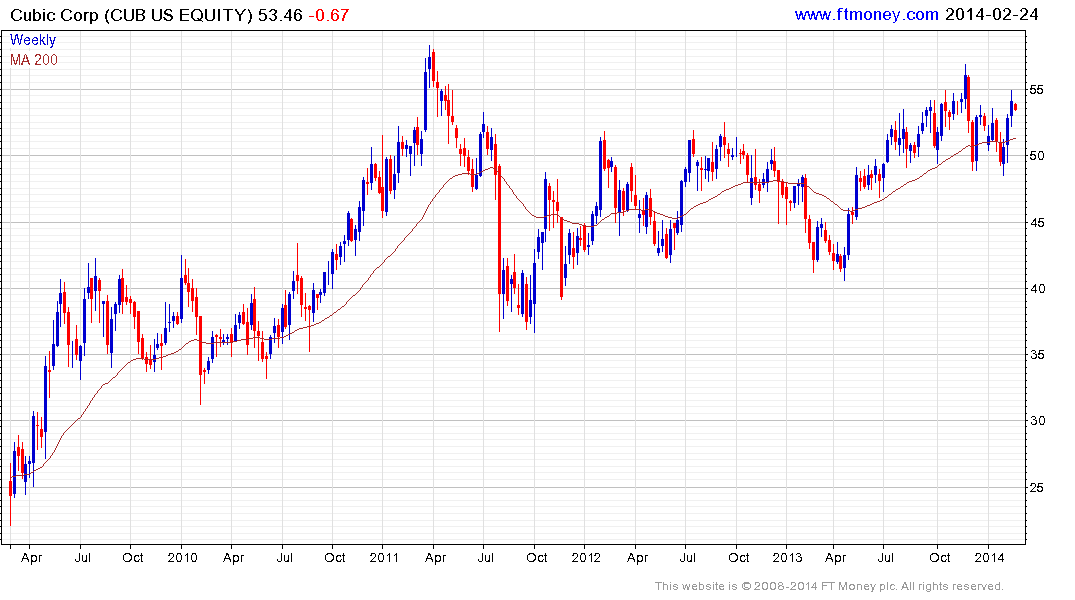Click the 'MA 200' legend label
1075x600 pixels.
click(34, 60)
